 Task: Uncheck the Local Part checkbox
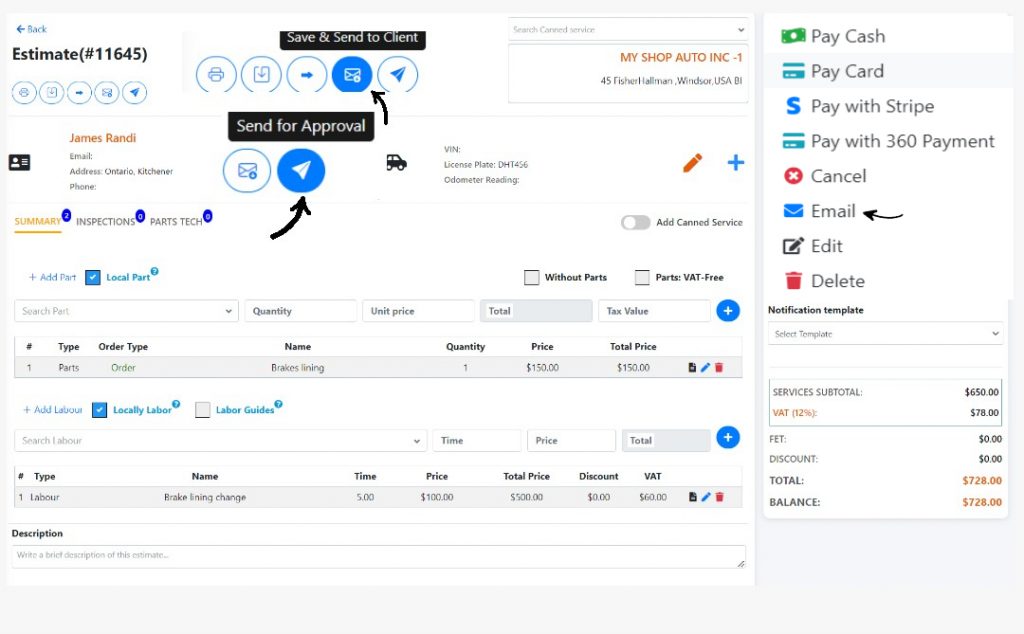click(93, 277)
